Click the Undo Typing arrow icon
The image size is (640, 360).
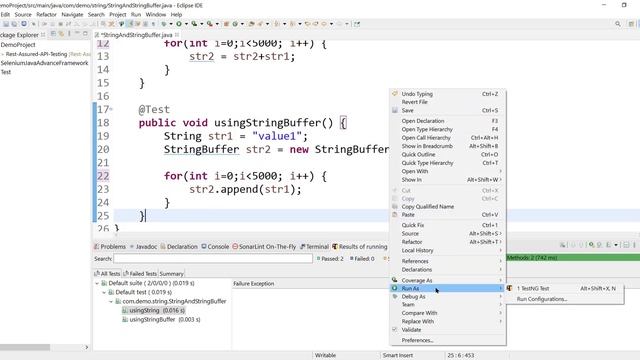(x=395, y=93)
